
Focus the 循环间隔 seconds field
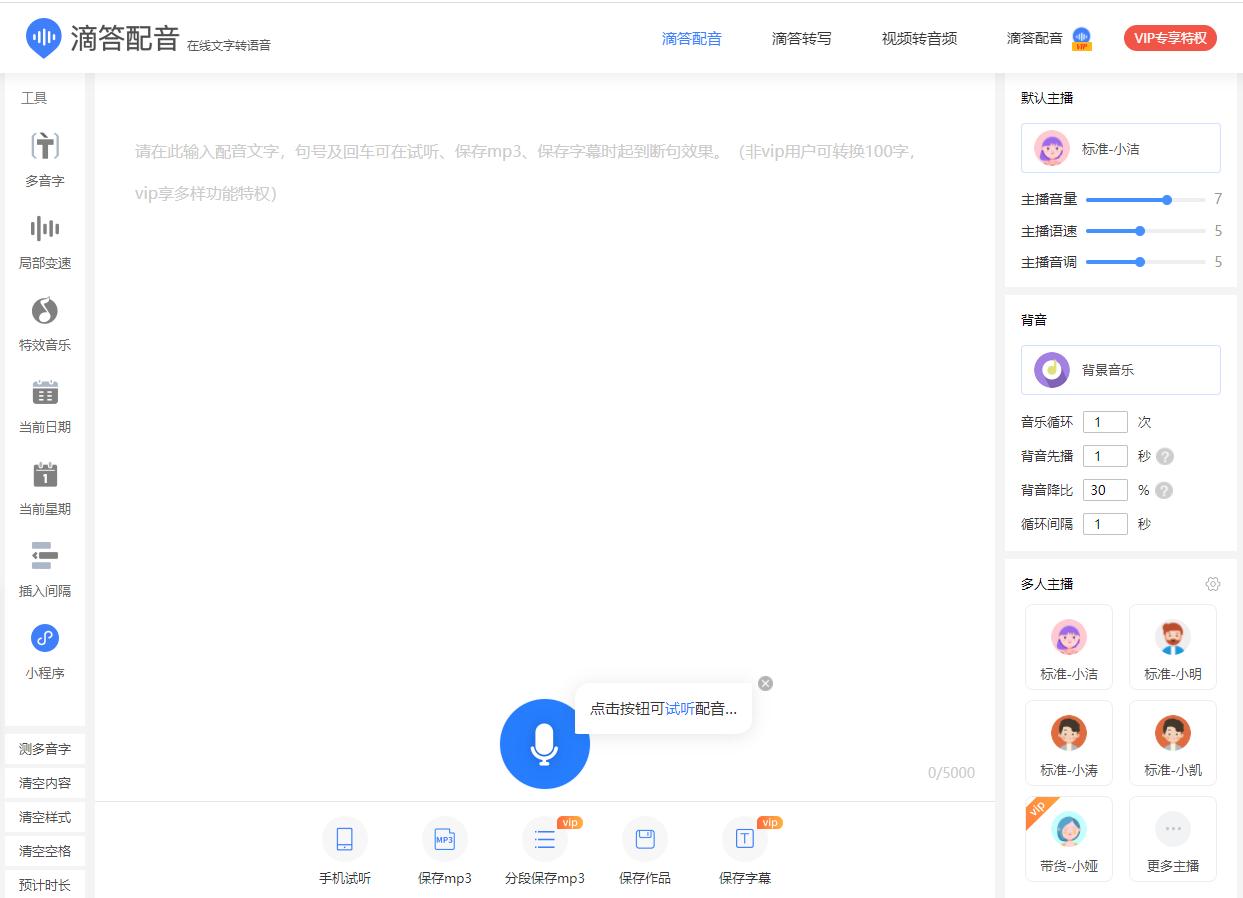1105,524
